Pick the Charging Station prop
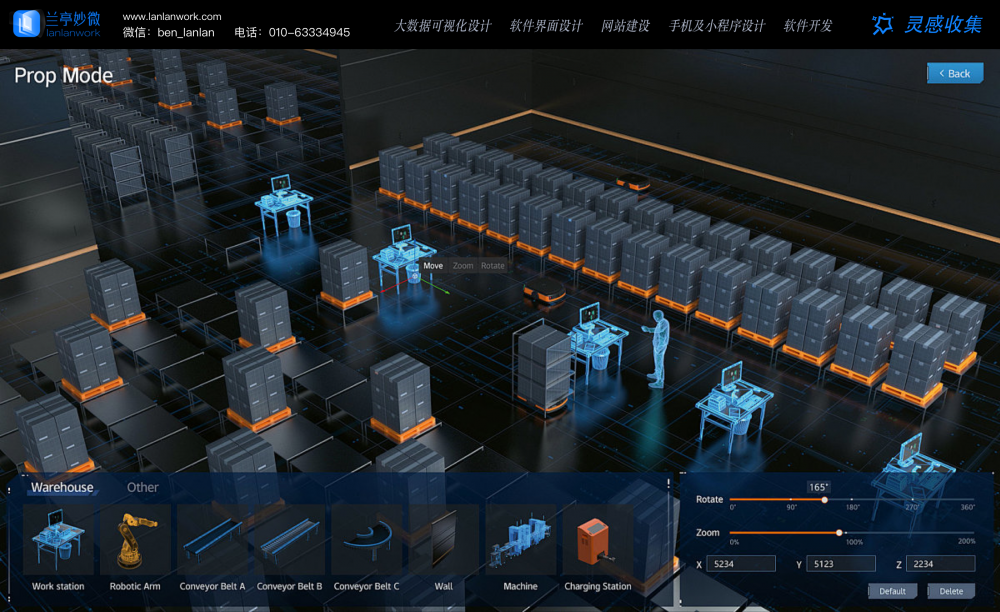1000x612 pixels. [597, 540]
